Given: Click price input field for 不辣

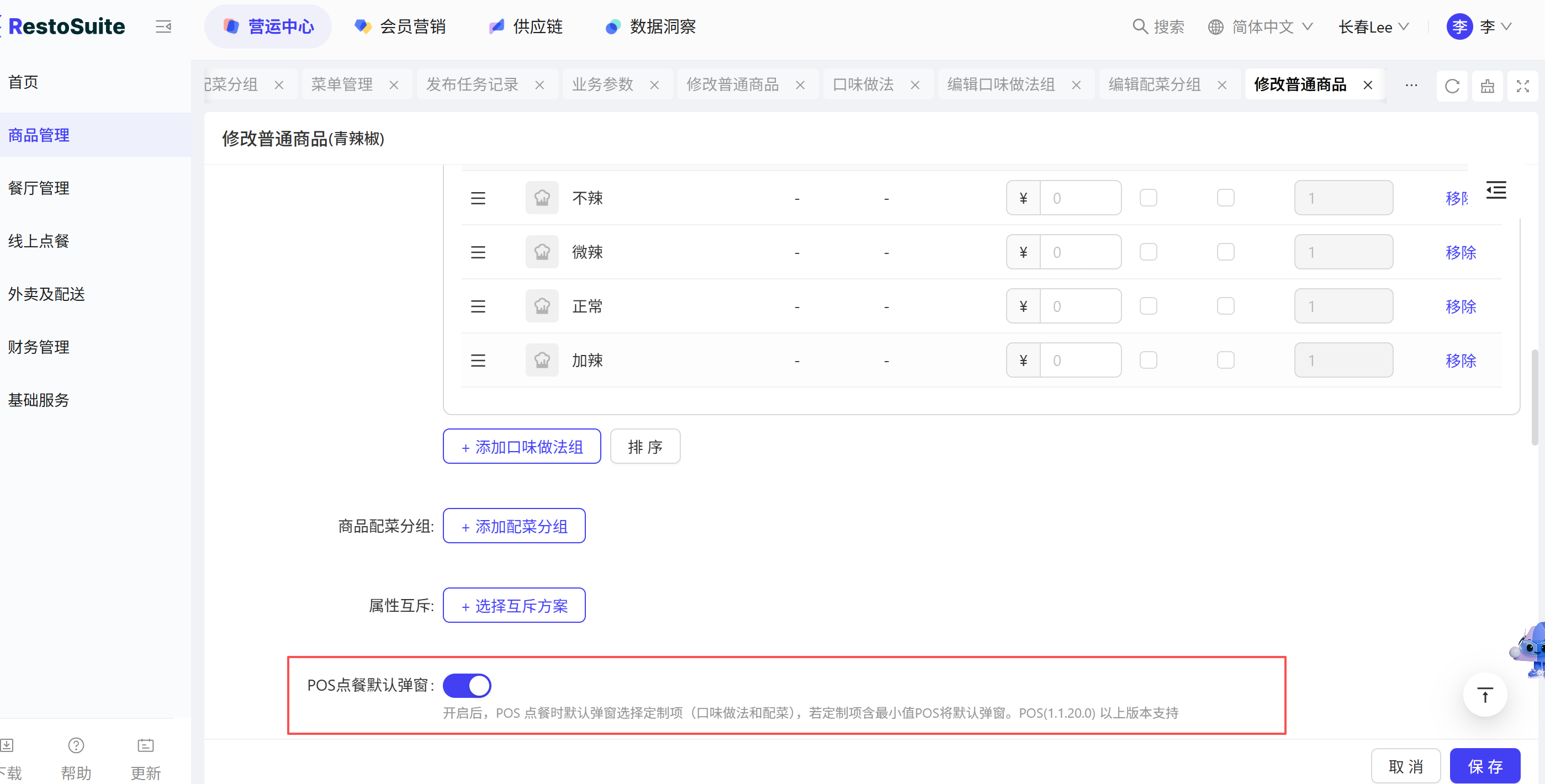Looking at the screenshot, I should point(1080,198).
